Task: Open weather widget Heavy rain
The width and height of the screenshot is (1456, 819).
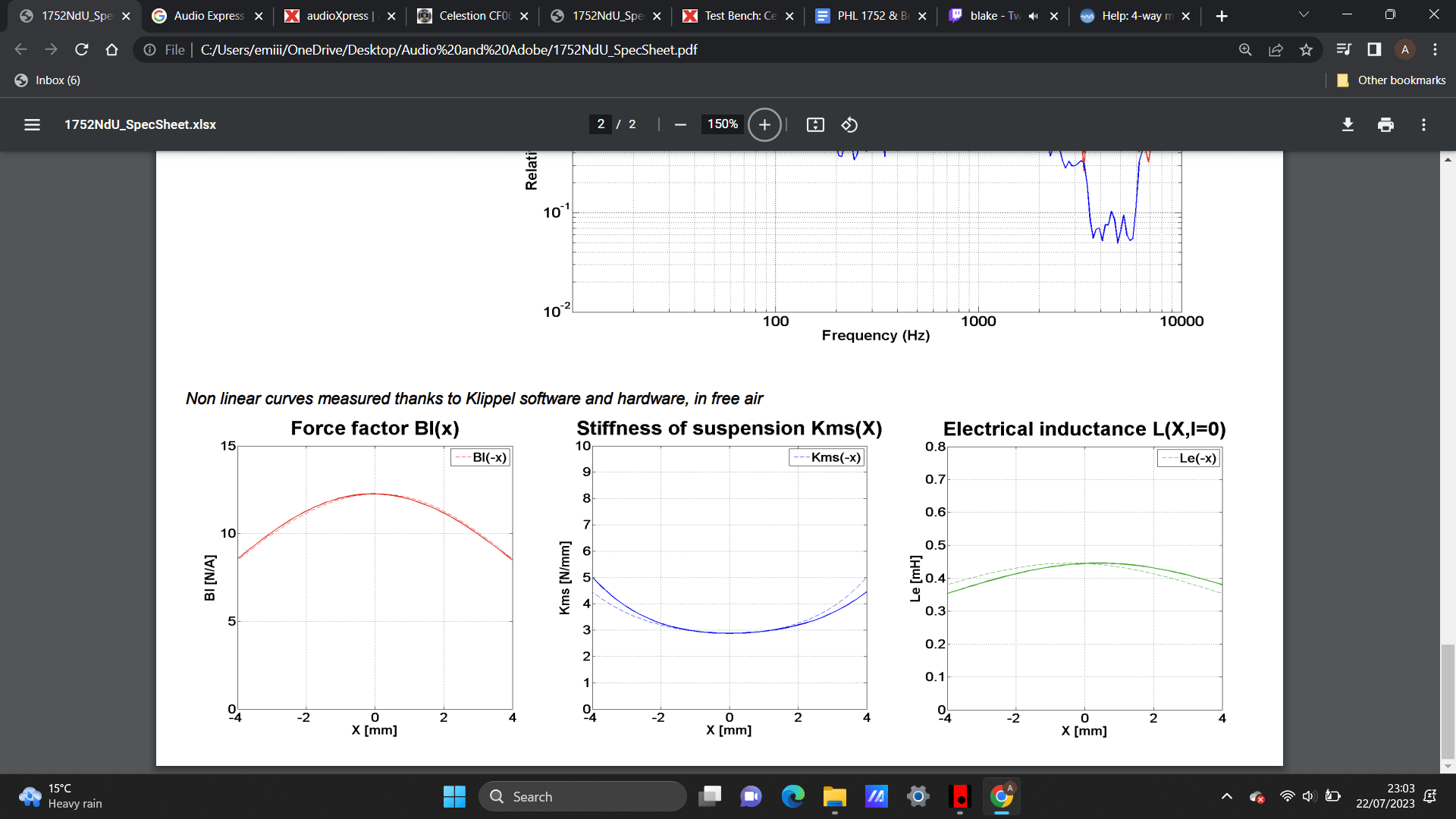Action: (x=61, y=796)
